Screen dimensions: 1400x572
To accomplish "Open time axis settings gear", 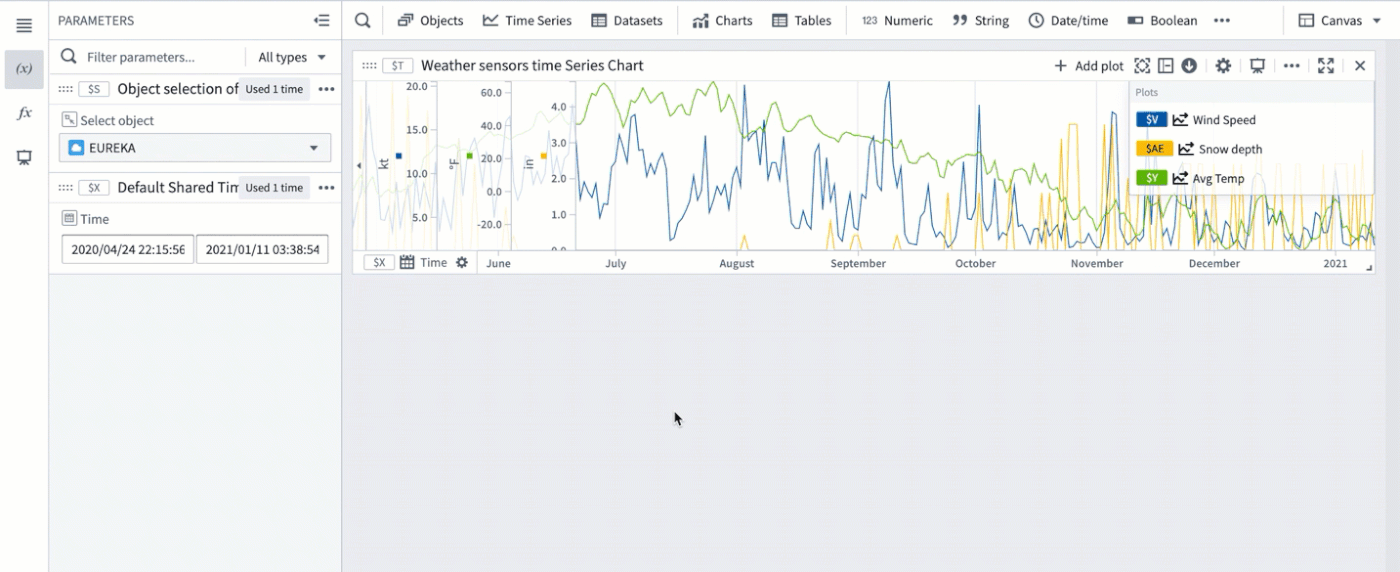I will click(461, 262).
